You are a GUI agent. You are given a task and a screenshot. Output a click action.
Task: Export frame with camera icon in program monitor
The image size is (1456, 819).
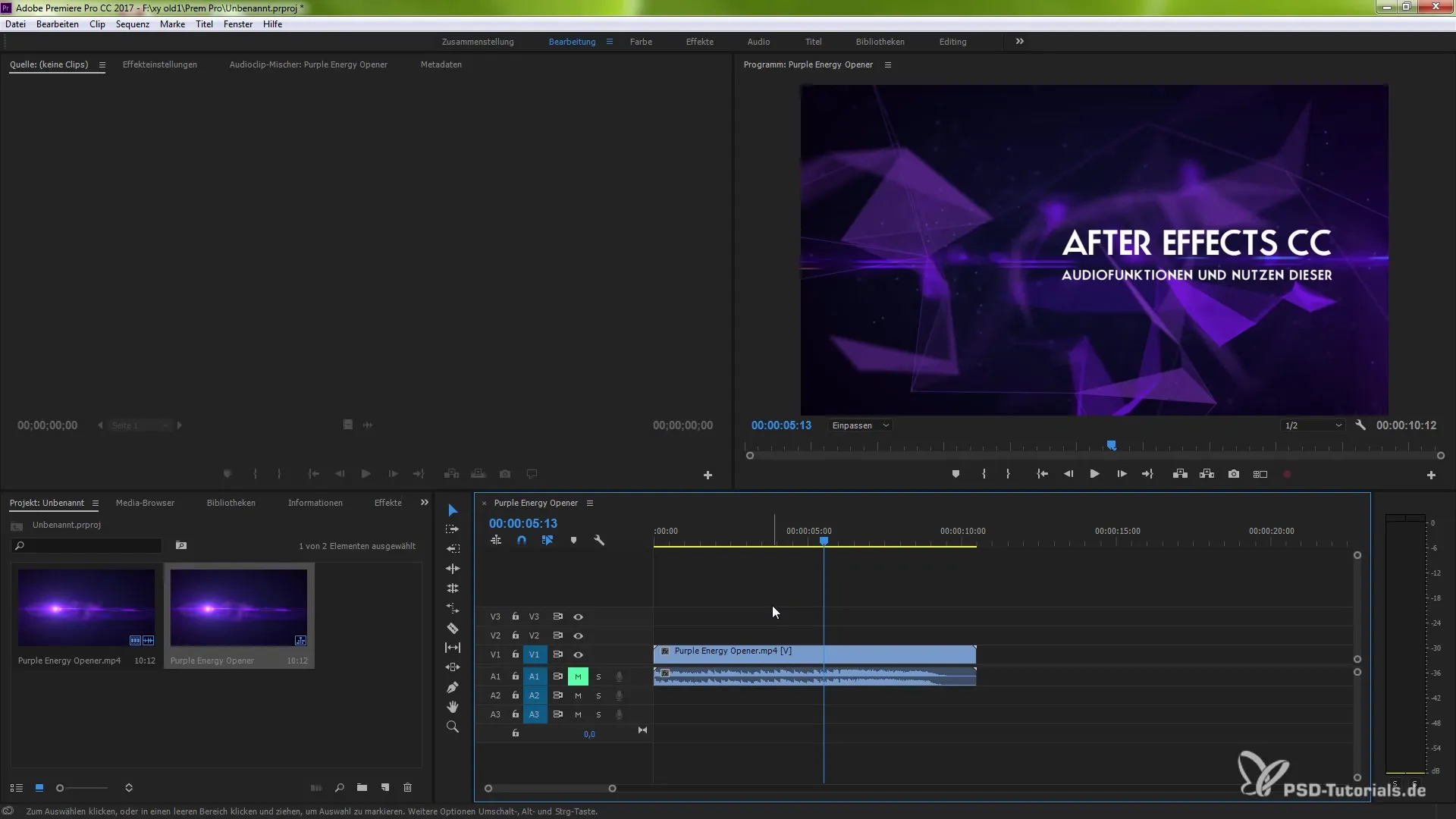(1234, 474)
